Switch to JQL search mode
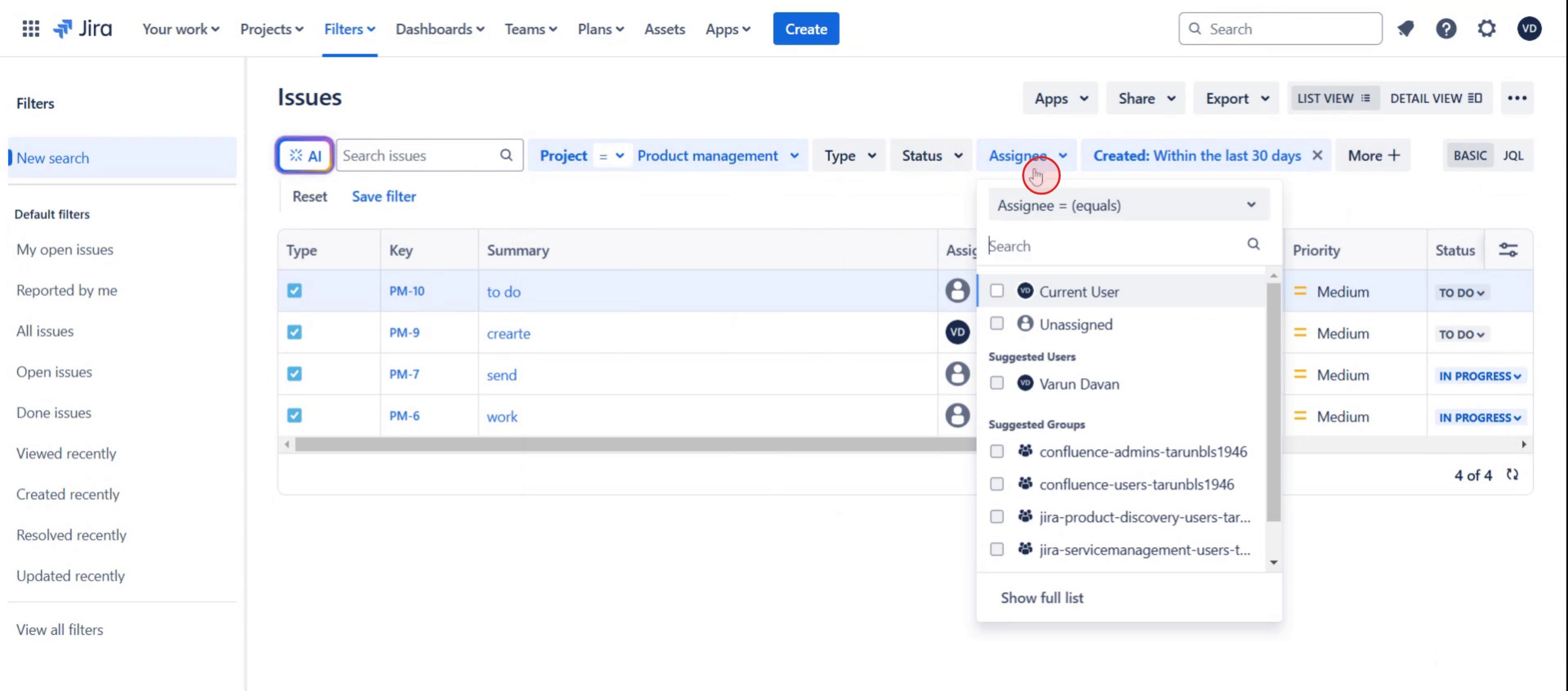Viewport: 1568px width, 691px height. [1513, 156]
